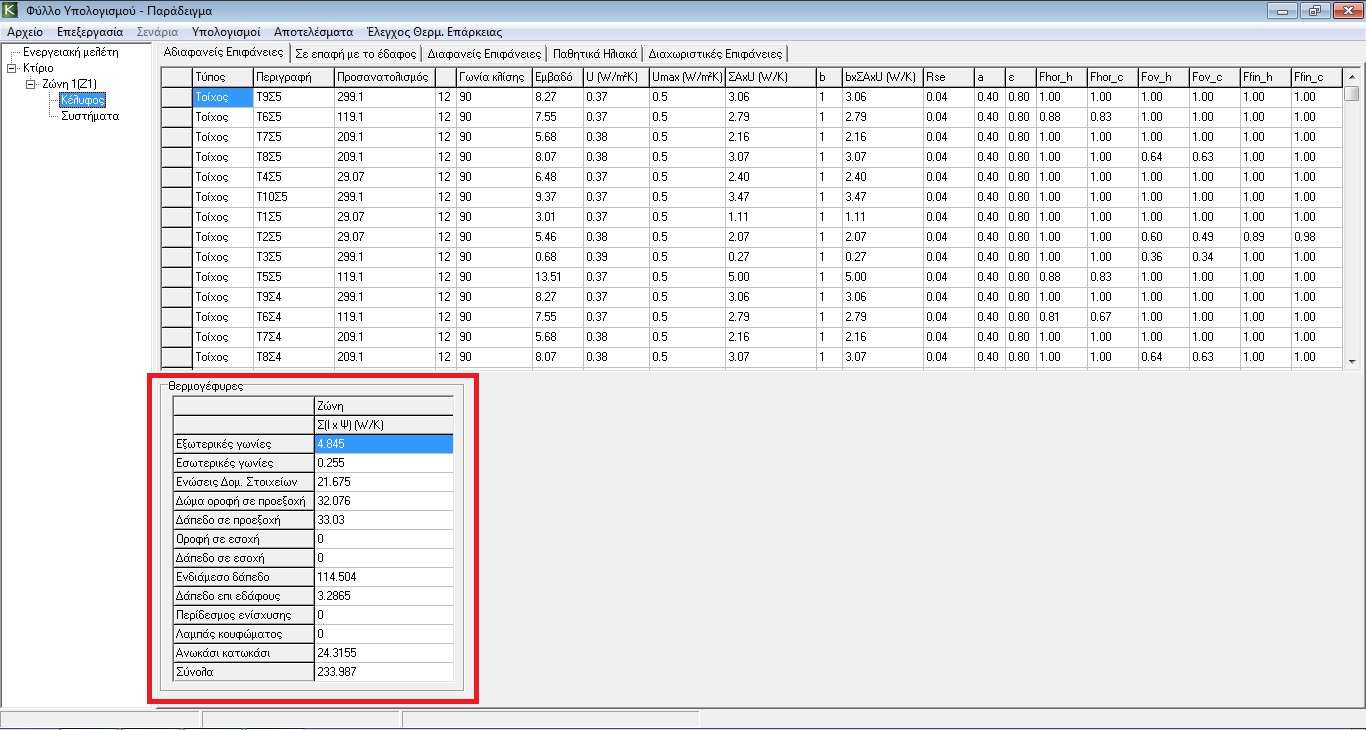Click the ΣΑxU (W/K) column header
This screenshot has width=1366, height=730.
770,77
